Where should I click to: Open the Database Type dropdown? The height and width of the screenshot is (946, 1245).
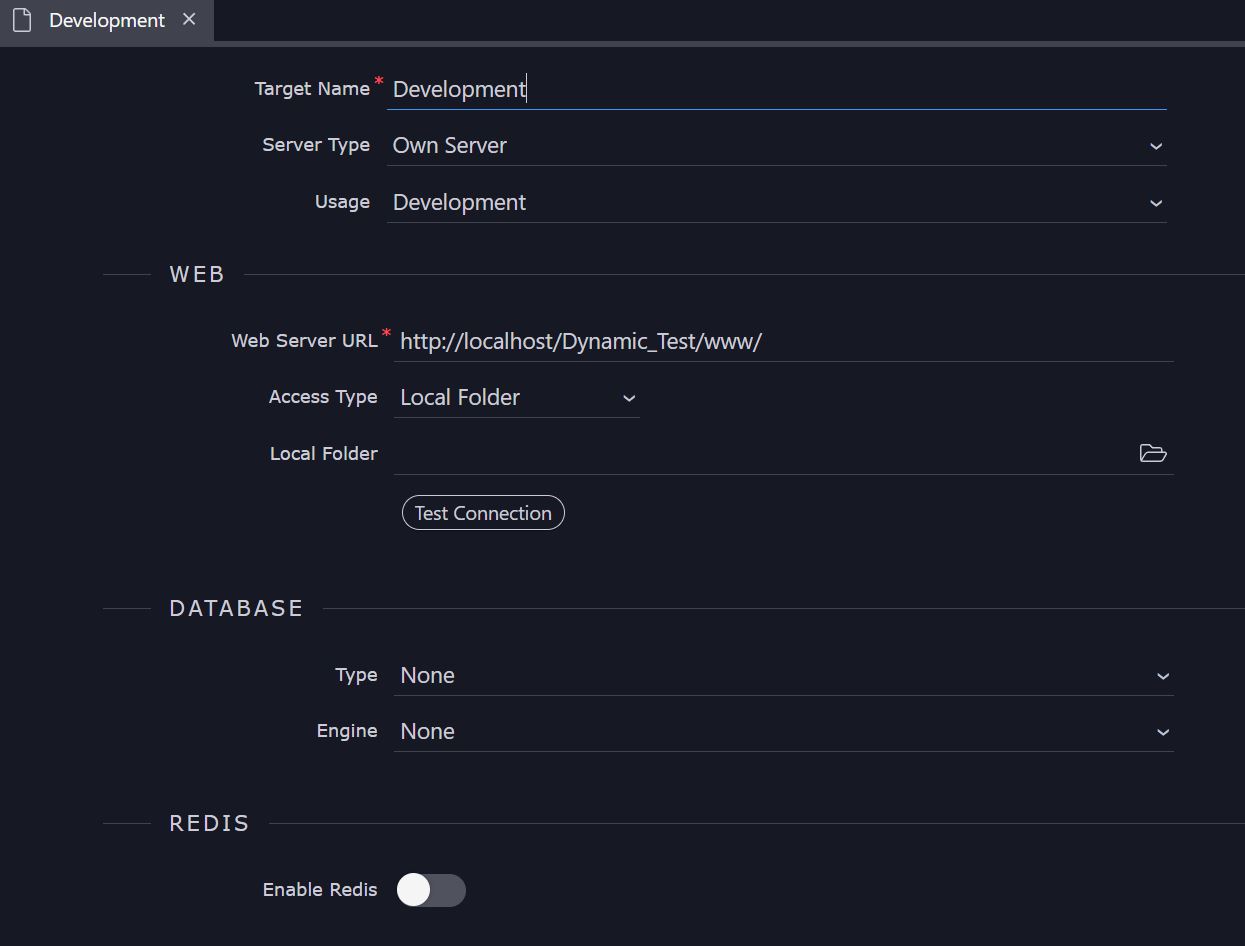tap(782, 676)
